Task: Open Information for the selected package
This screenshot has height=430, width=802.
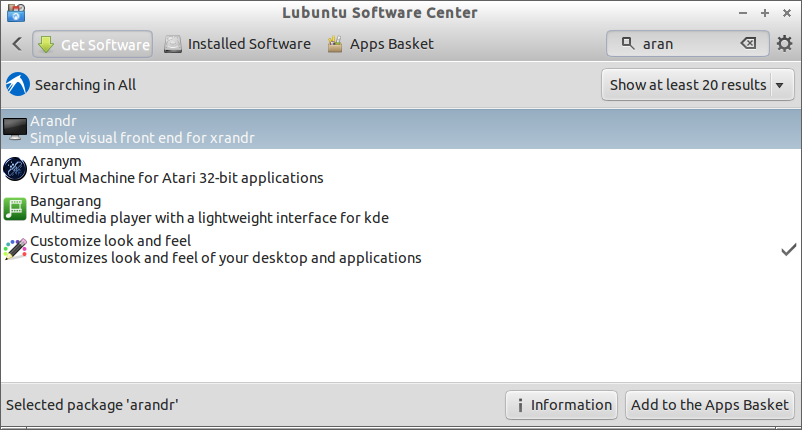Action: tap(562, 405)
